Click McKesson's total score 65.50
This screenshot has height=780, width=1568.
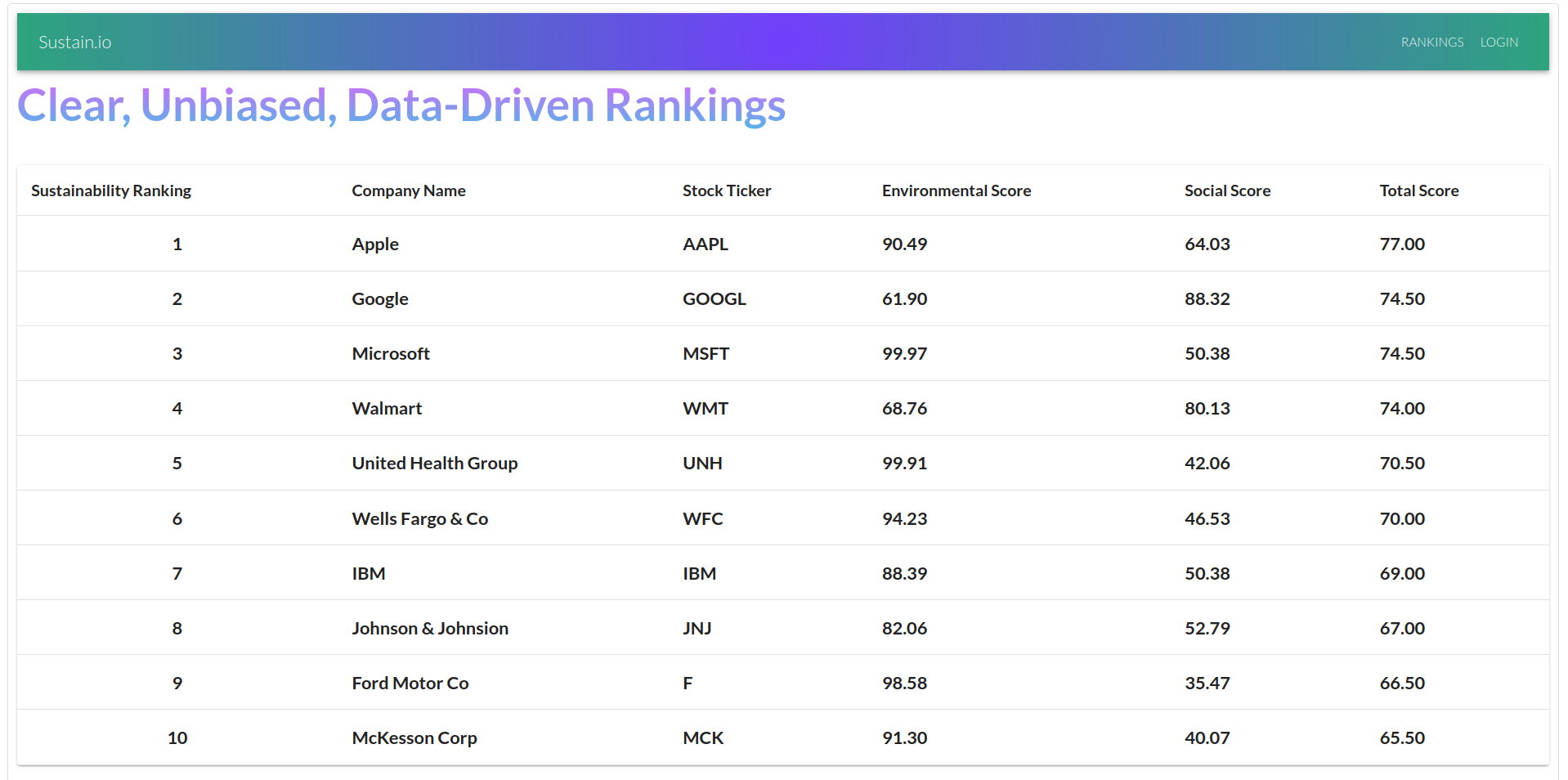click(x=1402, y=738)
